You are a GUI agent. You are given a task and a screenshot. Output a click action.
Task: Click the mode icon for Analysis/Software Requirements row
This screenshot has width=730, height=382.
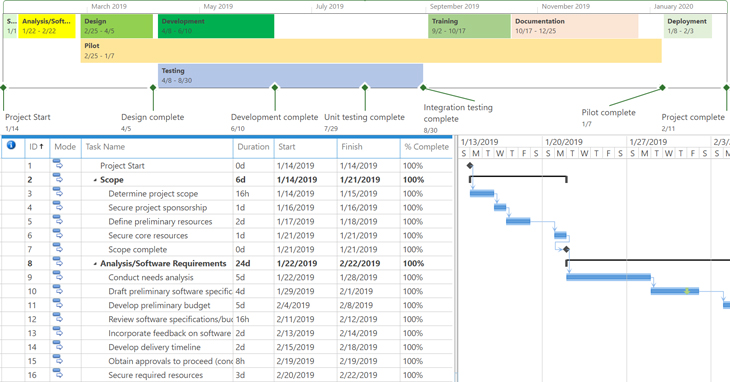58,262
